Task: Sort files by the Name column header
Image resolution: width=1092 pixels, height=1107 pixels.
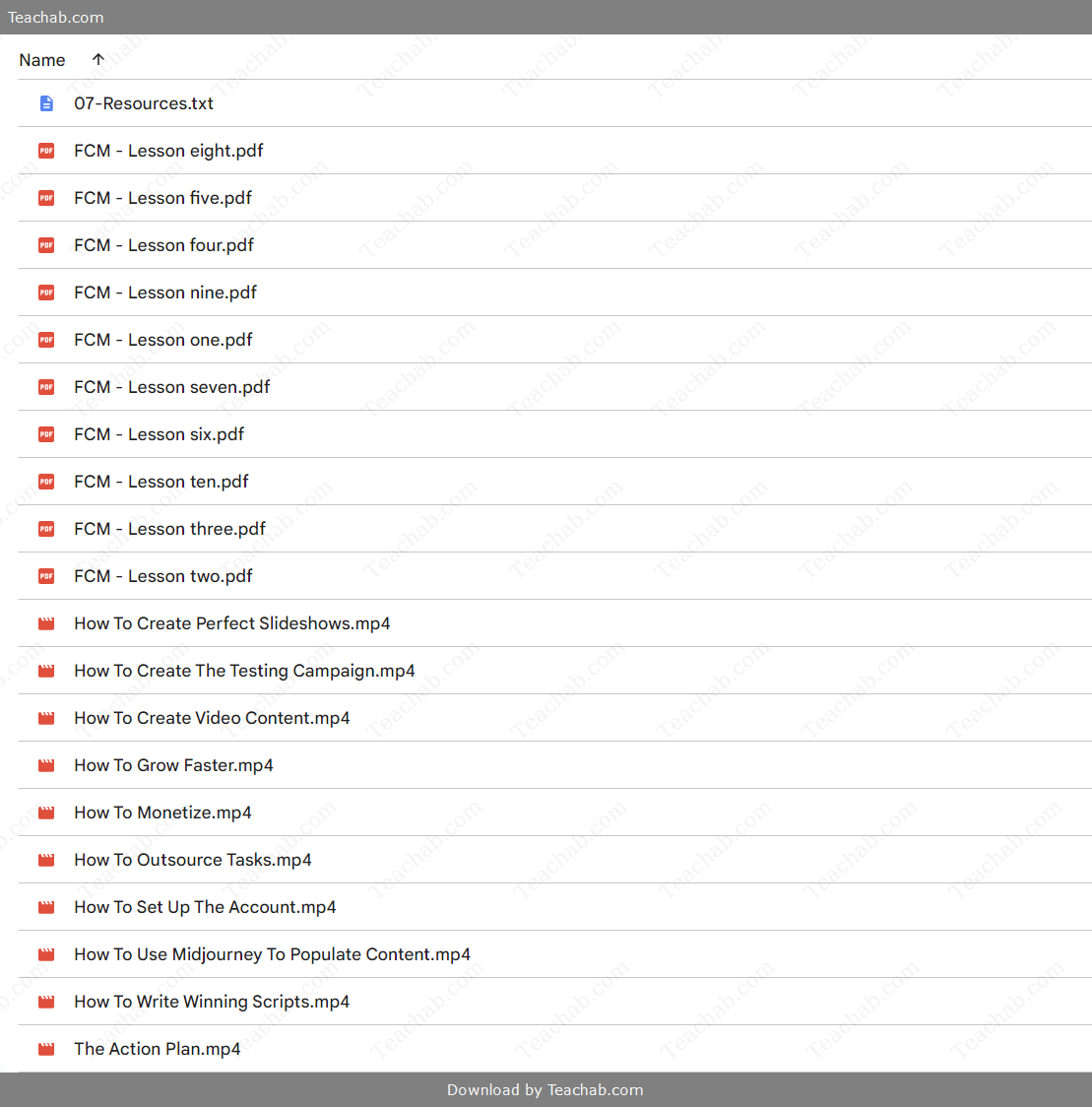Action: coord(42,61)
